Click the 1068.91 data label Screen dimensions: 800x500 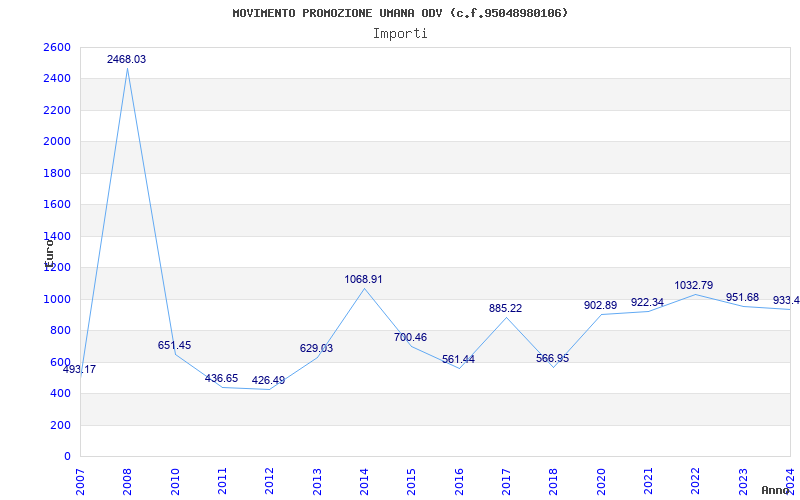point(363,280)
